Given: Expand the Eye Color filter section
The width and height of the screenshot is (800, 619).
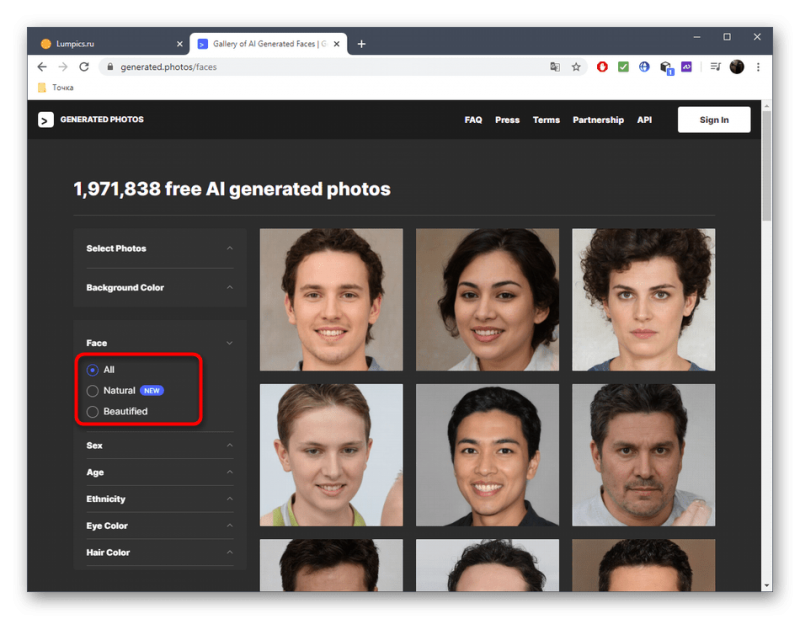Looking at the screenshot, I should click(x=160, y=526).
